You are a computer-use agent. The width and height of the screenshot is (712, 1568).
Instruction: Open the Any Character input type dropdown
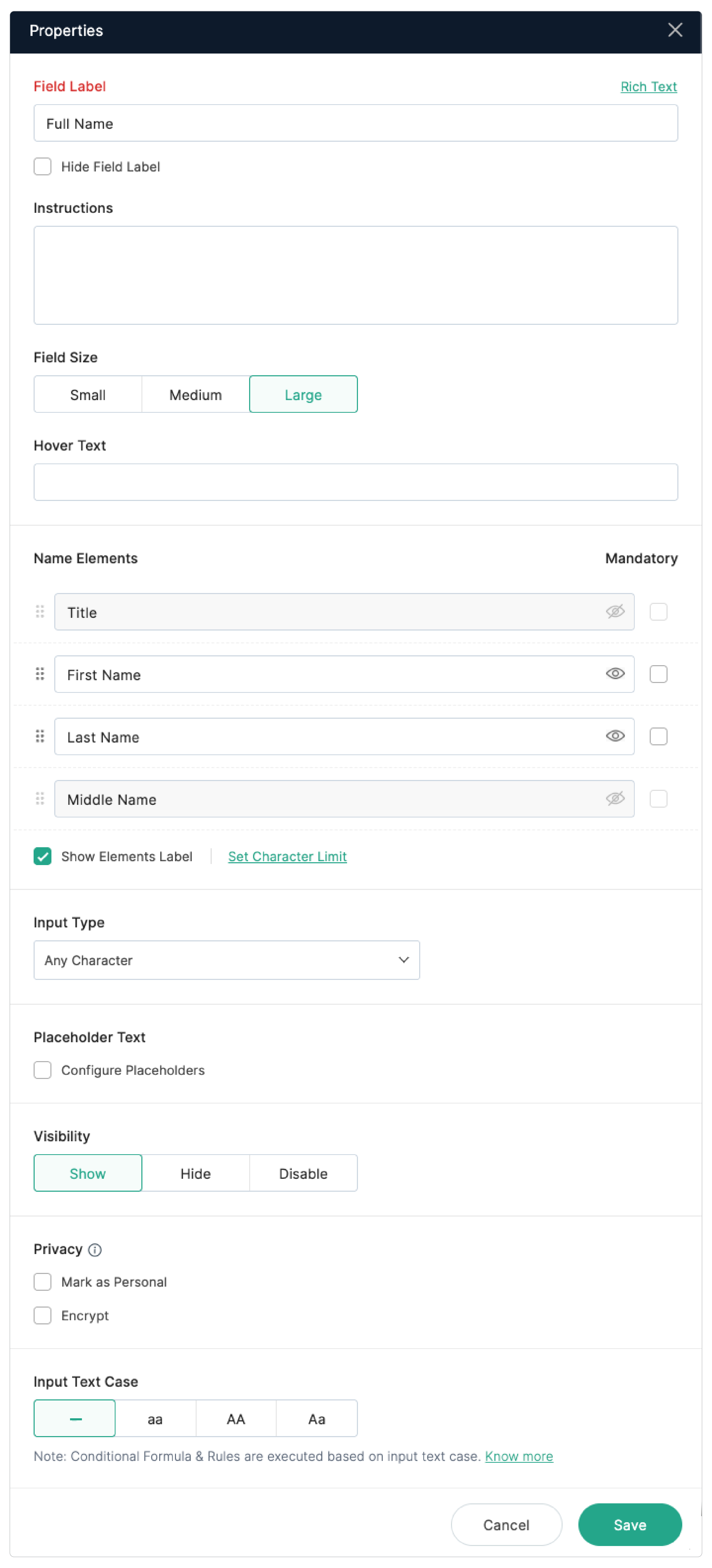(x=226, y=960)
